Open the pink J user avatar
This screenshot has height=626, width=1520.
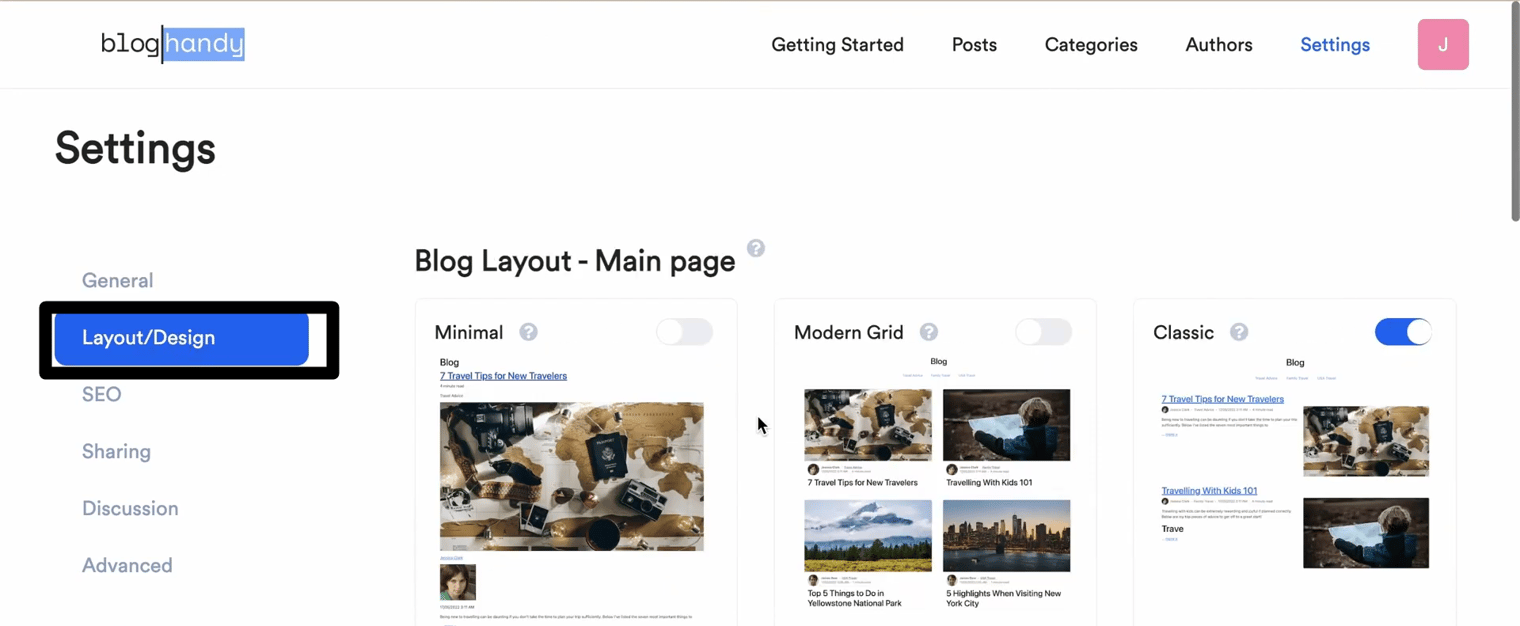pyautogui.click(x=1443, y=44)
